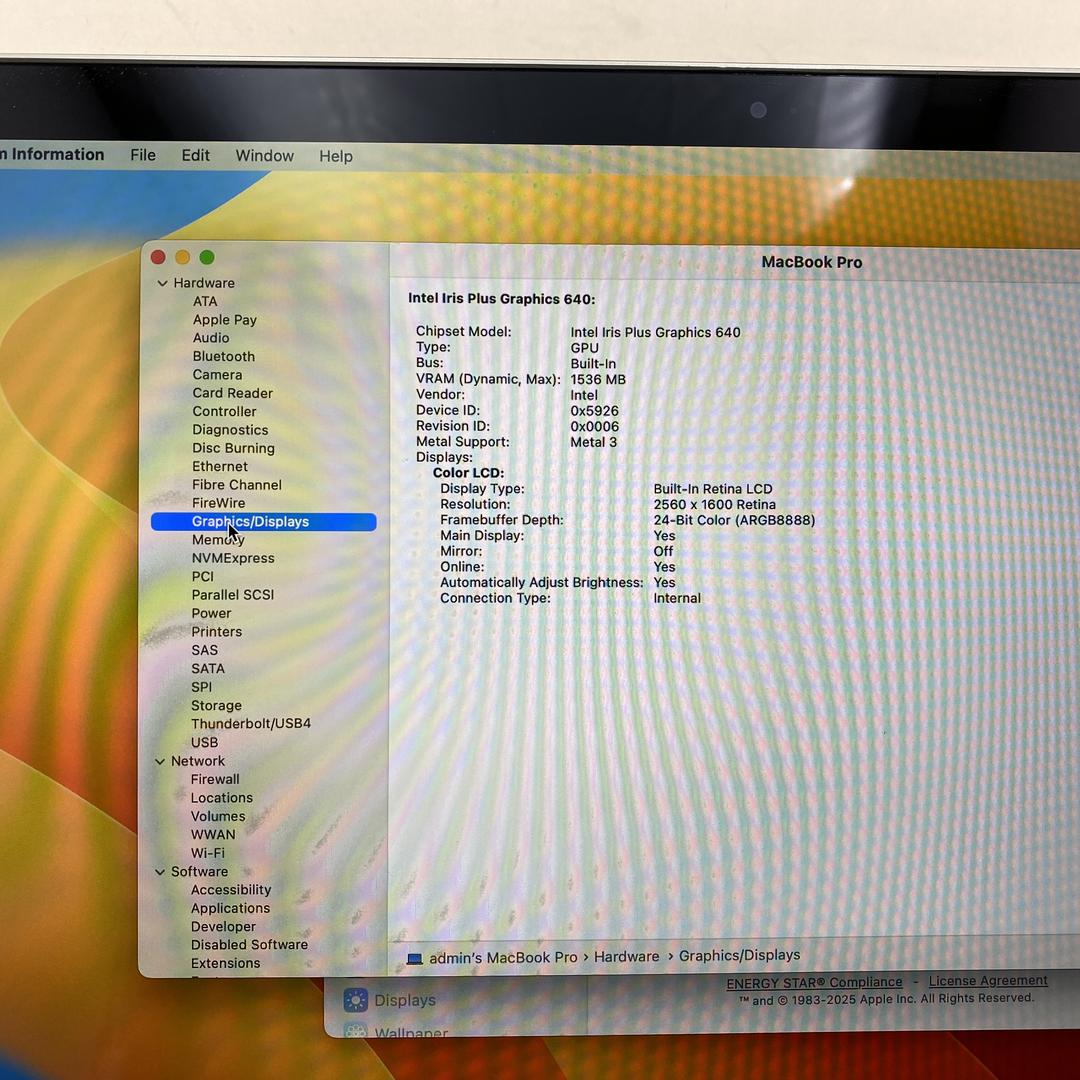The image size is (1080, 1080).
Task: Click the 'Intel Iris Plus Graphics 640:' heading
Action: pyautogui.click(x=501, y=299)
